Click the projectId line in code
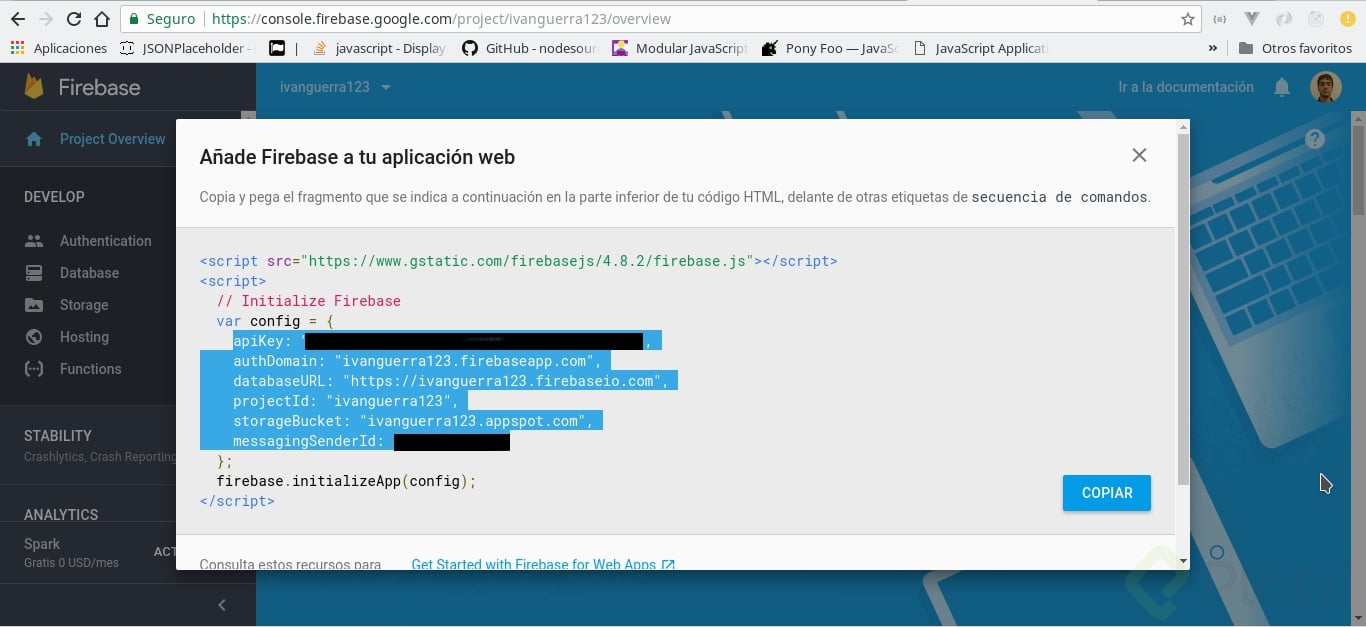The height and width of the screenshot is (627, 1366). [346, 401]
